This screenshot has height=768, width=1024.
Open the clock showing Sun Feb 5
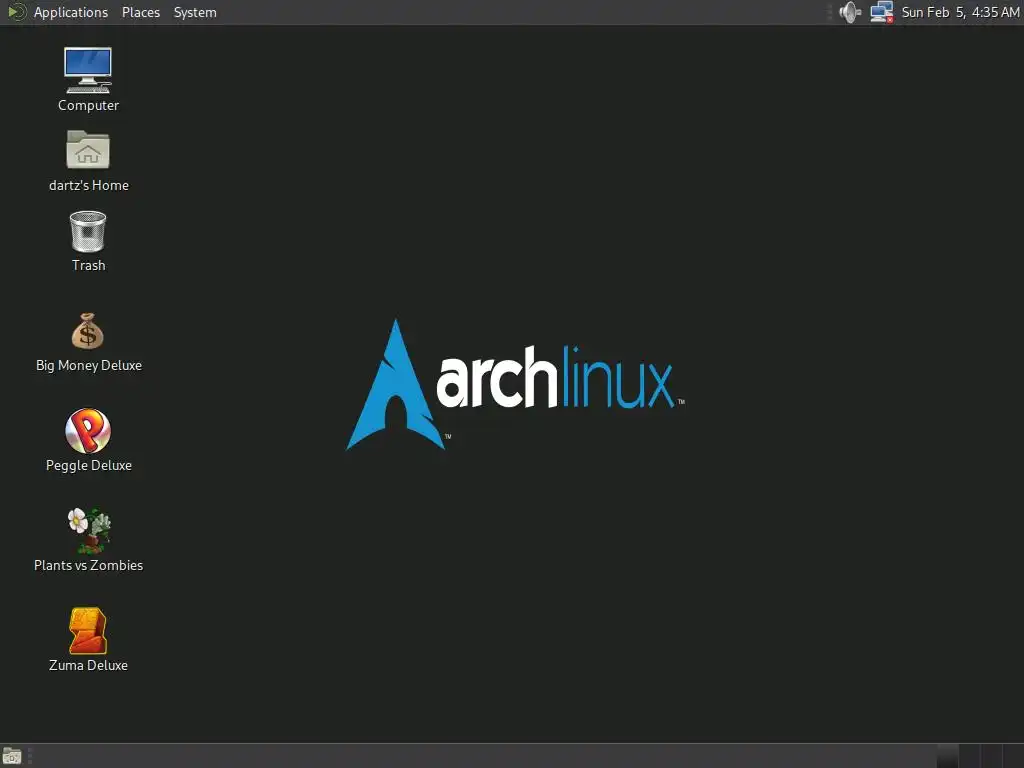tap(960, 12)
